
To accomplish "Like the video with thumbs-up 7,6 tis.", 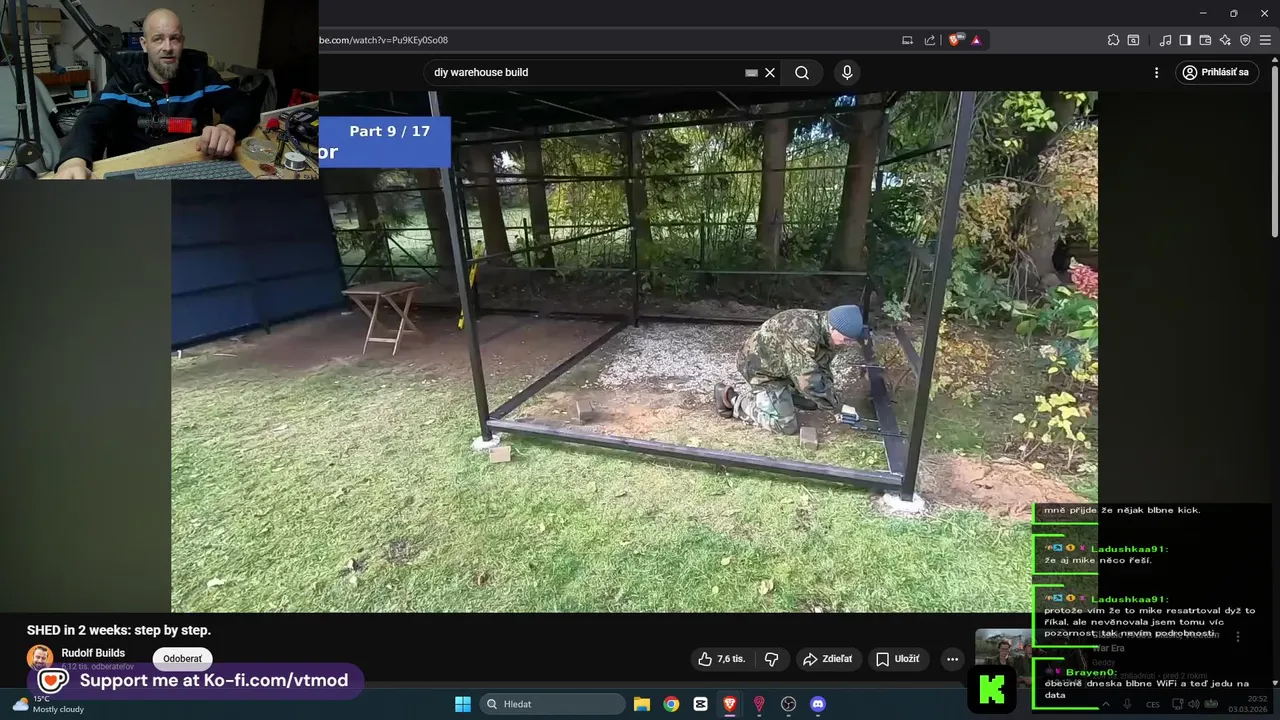I will (721, 659).
